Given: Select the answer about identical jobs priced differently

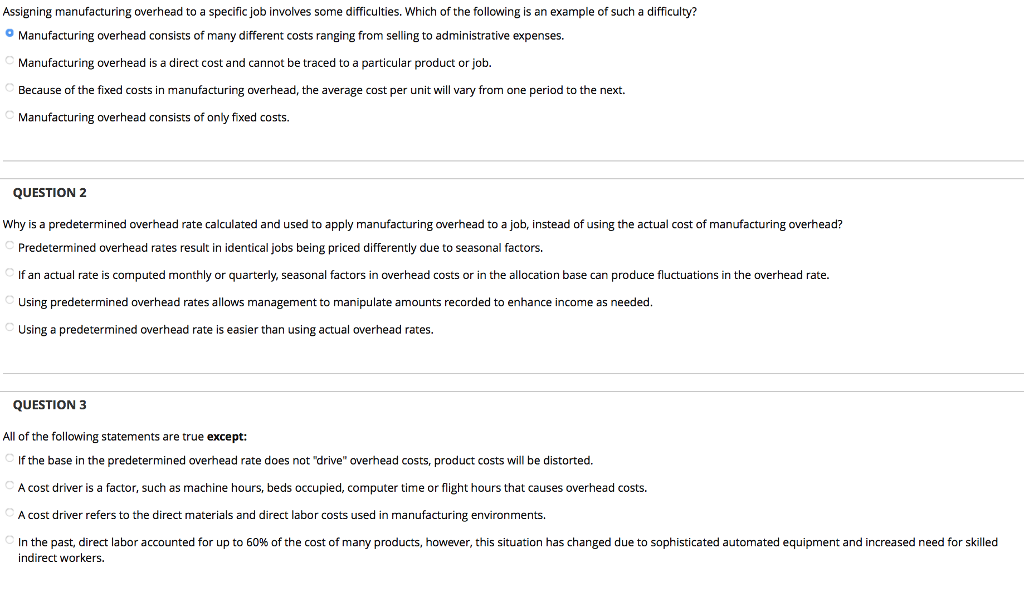Looking at the screenshot, I should [x=9, y=247].
